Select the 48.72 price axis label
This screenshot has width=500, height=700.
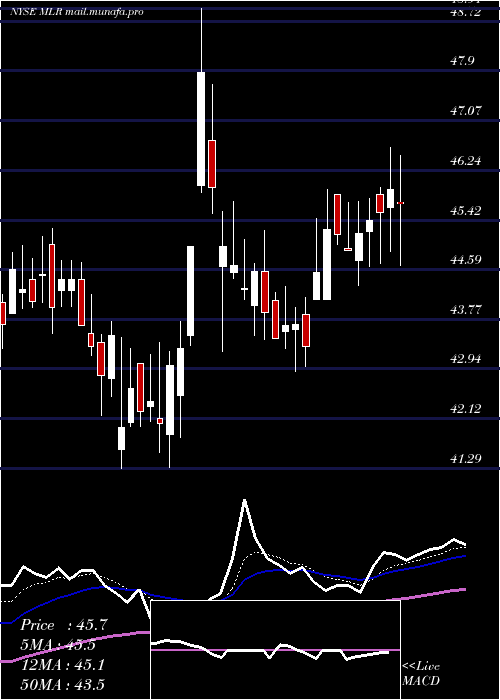click(467, 12)
